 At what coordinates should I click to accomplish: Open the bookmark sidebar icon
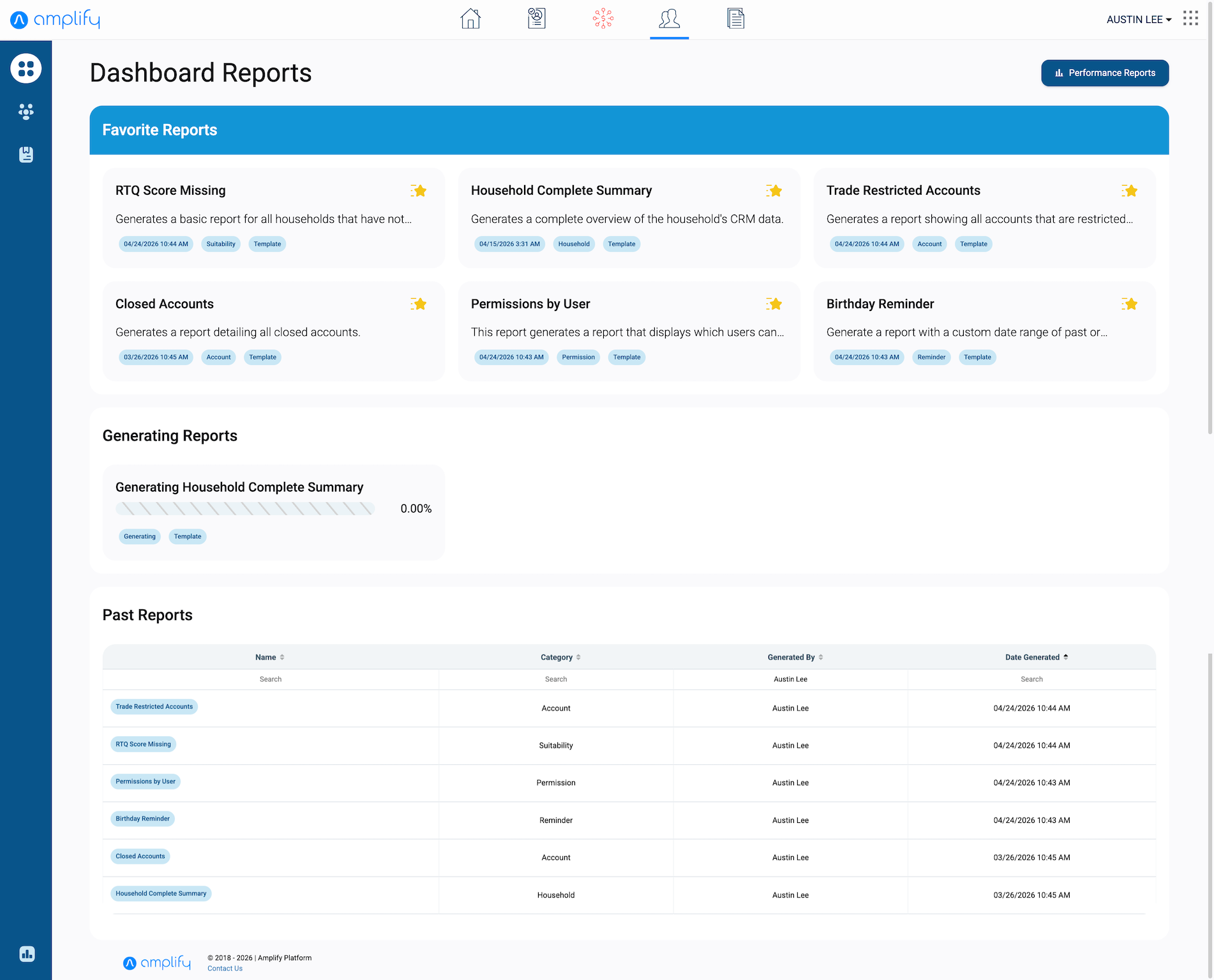(26, 155)
